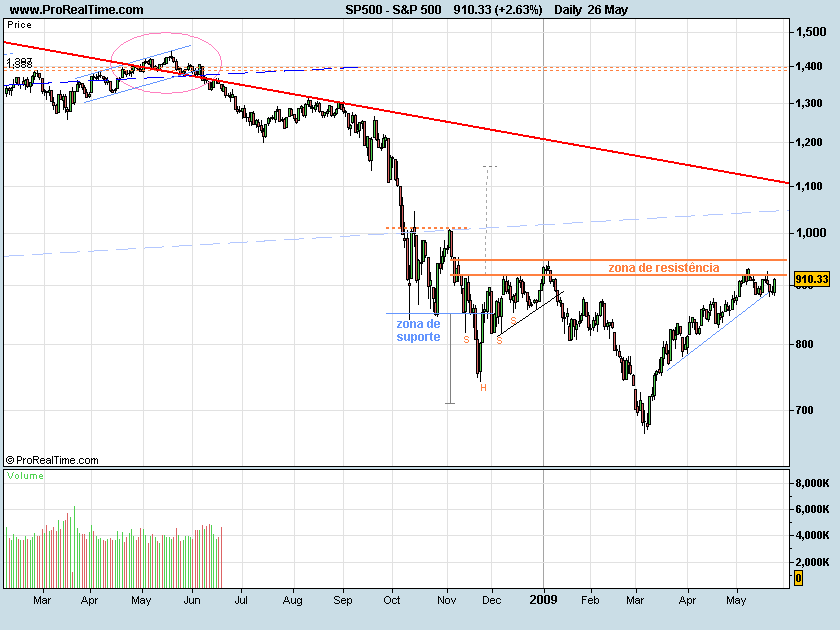Click the 'zona de suporte' annotation
The image size is (840, 630).
click(418, 330)
